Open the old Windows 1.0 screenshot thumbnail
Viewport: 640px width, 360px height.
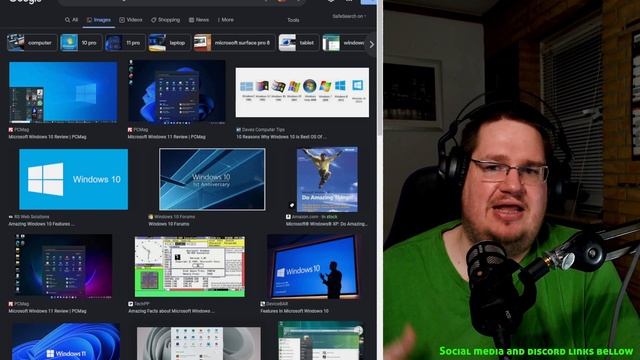pyautogui.click(x=190, y=267)
